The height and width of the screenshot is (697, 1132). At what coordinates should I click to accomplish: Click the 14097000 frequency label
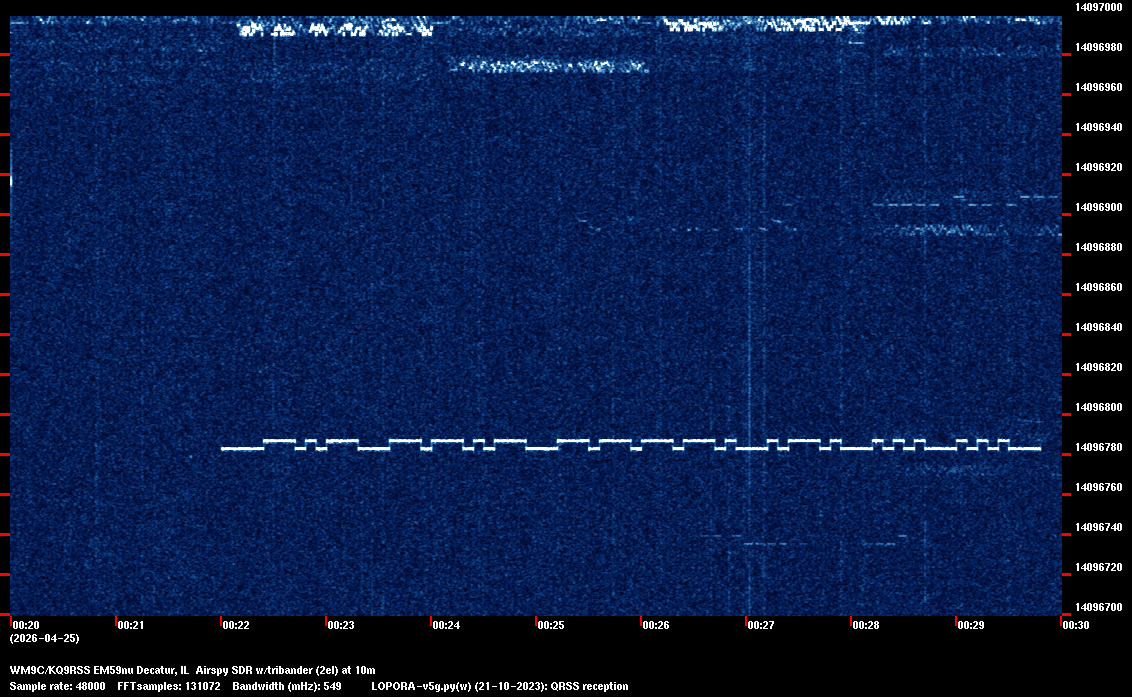pos(1099,7)
